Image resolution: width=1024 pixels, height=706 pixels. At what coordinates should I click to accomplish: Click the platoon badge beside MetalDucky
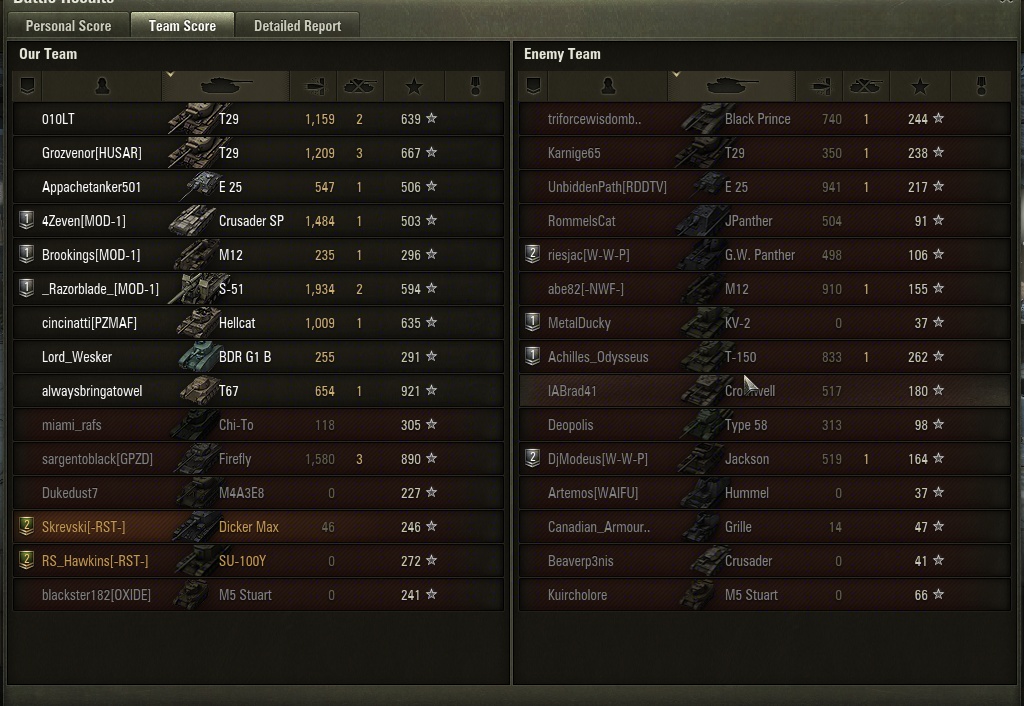point(533,323)
